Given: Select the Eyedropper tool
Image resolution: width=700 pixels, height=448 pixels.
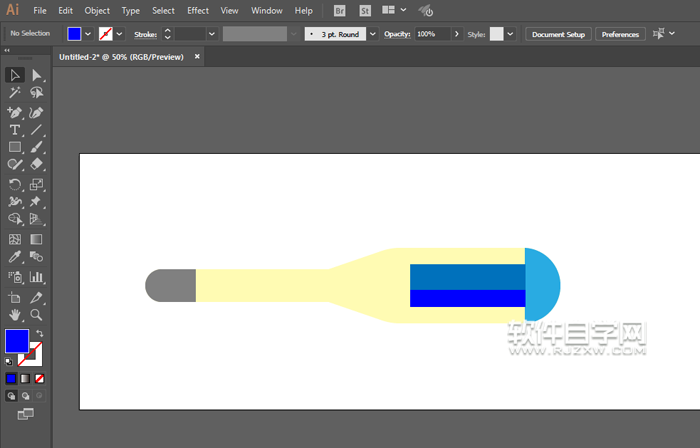Looking at the screenshot, I should [x=15, y=258].
